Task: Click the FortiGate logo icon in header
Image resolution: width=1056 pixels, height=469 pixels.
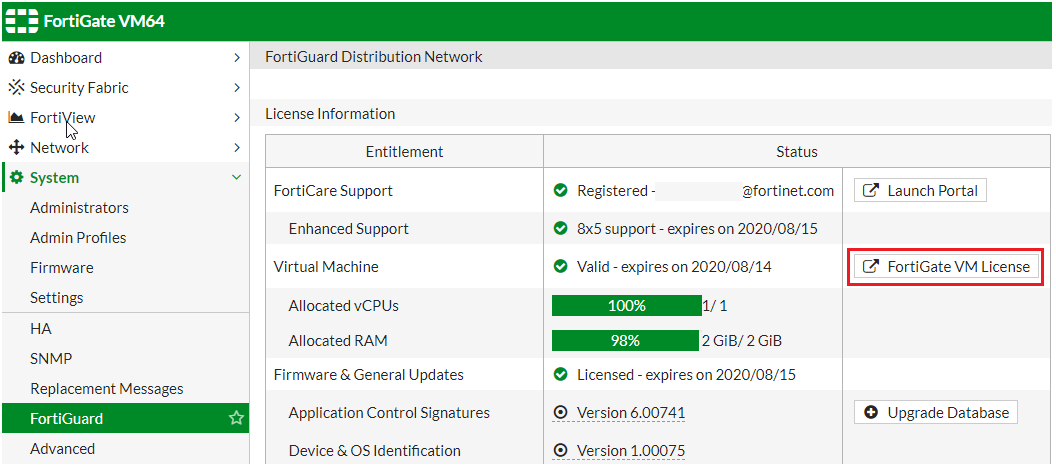Action: [x=22, y=20]
